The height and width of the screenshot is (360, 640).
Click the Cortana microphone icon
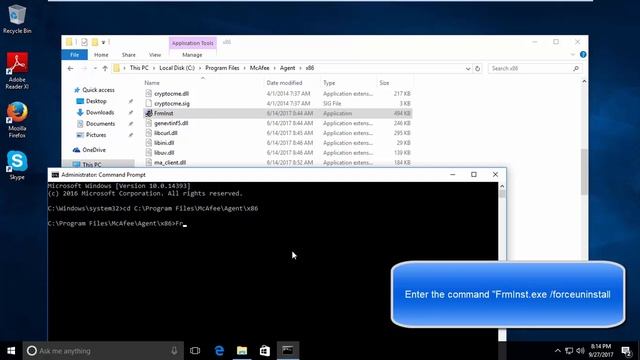[x=174, y=351]
